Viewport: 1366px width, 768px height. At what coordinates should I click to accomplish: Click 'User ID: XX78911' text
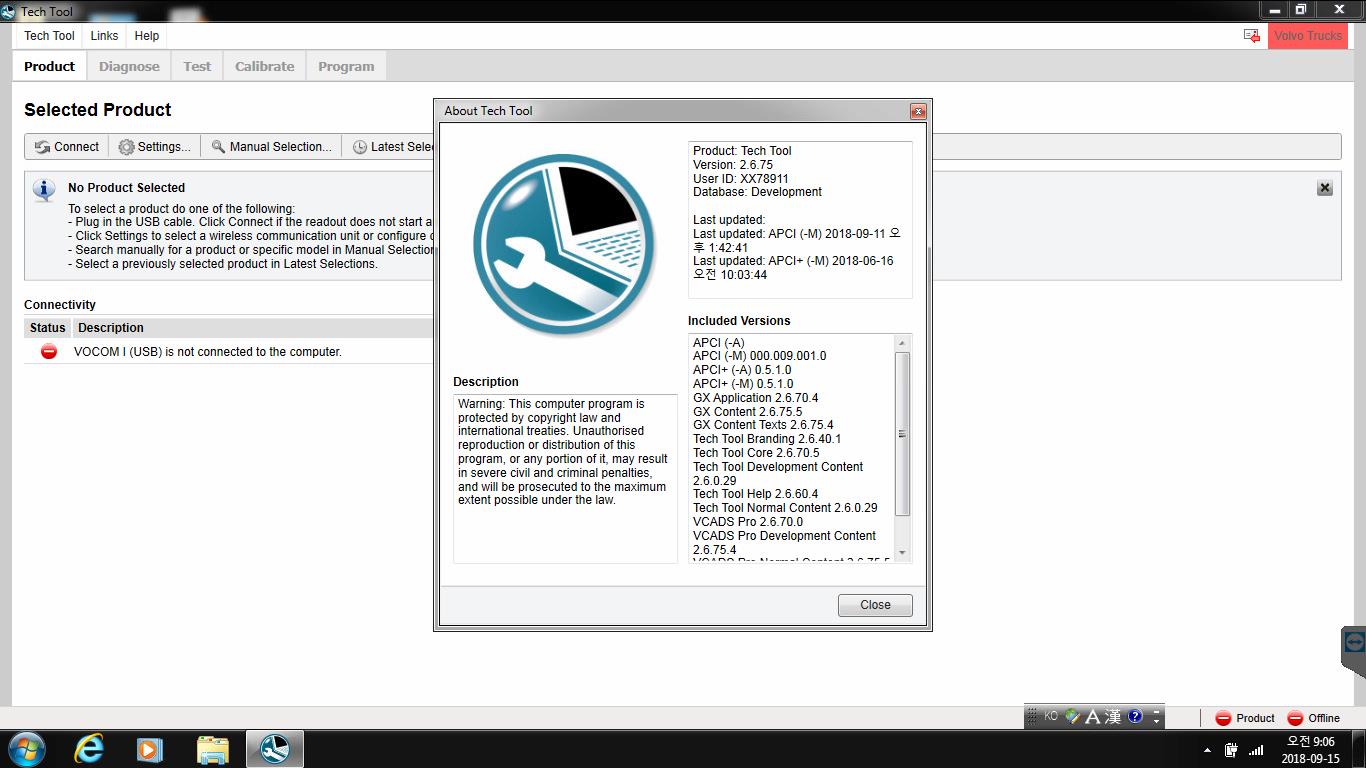coord(741,179)
